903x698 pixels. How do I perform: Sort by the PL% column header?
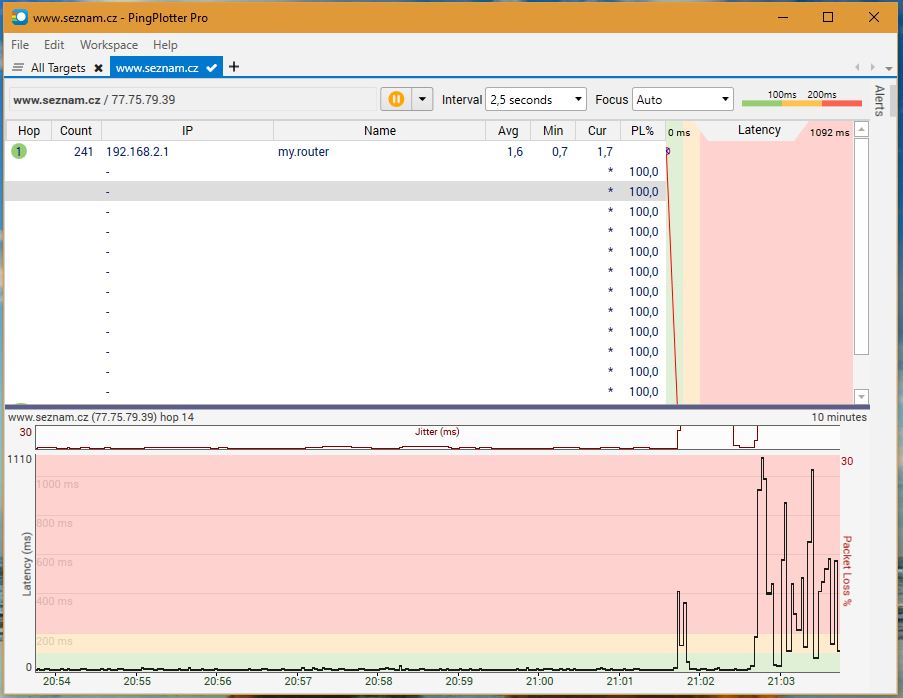(642, 131)
